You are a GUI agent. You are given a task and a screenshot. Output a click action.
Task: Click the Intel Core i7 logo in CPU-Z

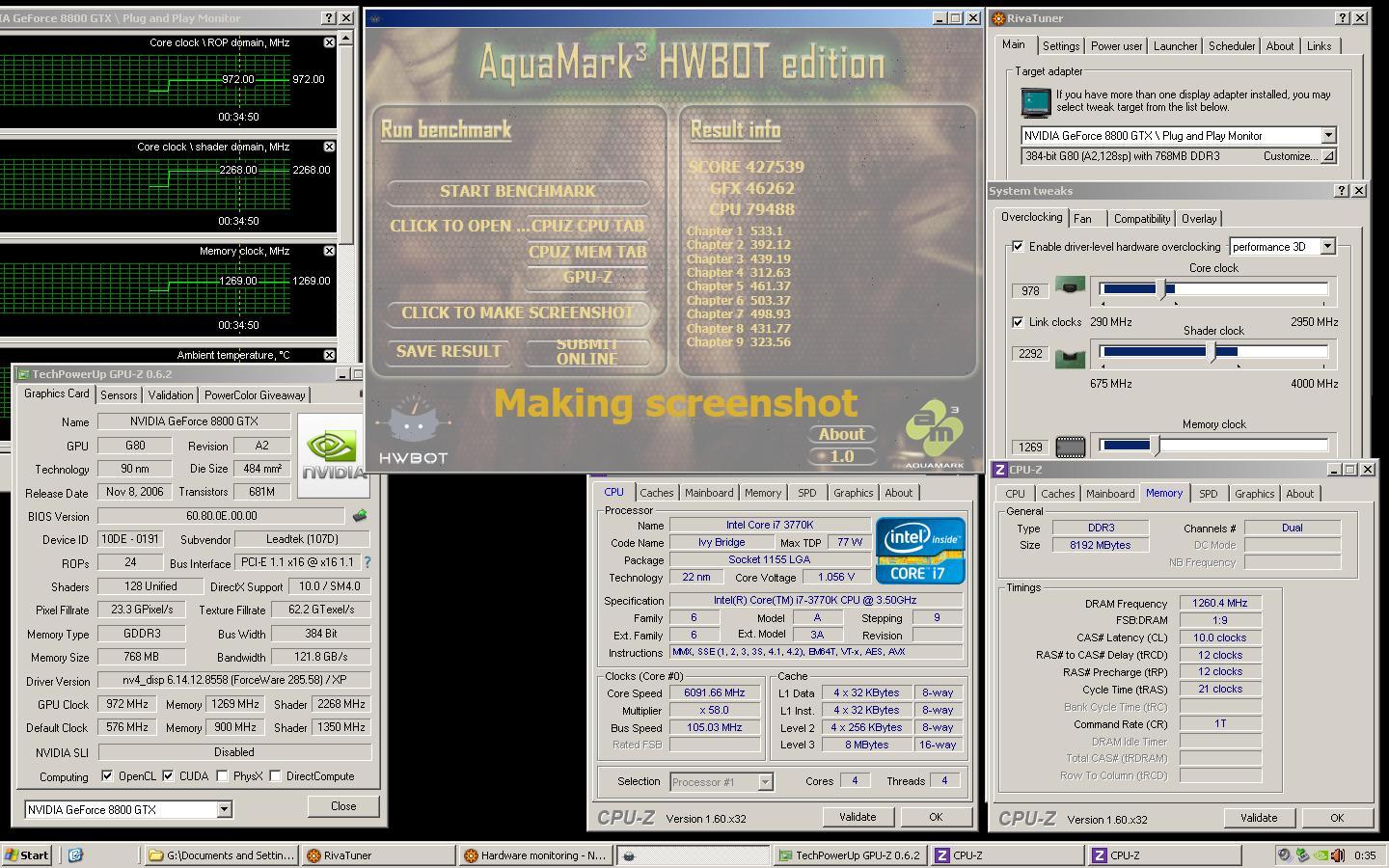[x=920, y=550]
